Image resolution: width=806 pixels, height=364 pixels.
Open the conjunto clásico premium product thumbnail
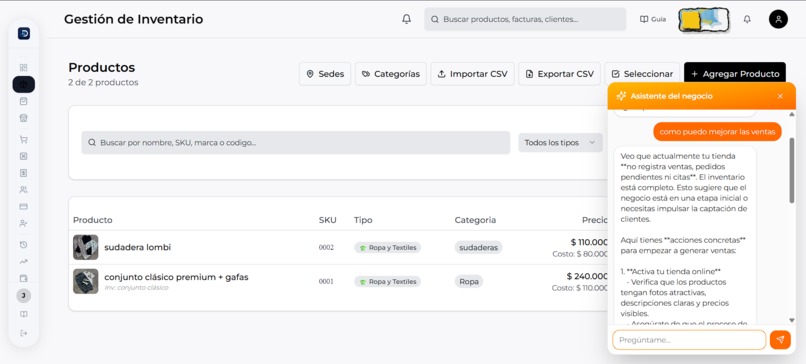[85, 281]
